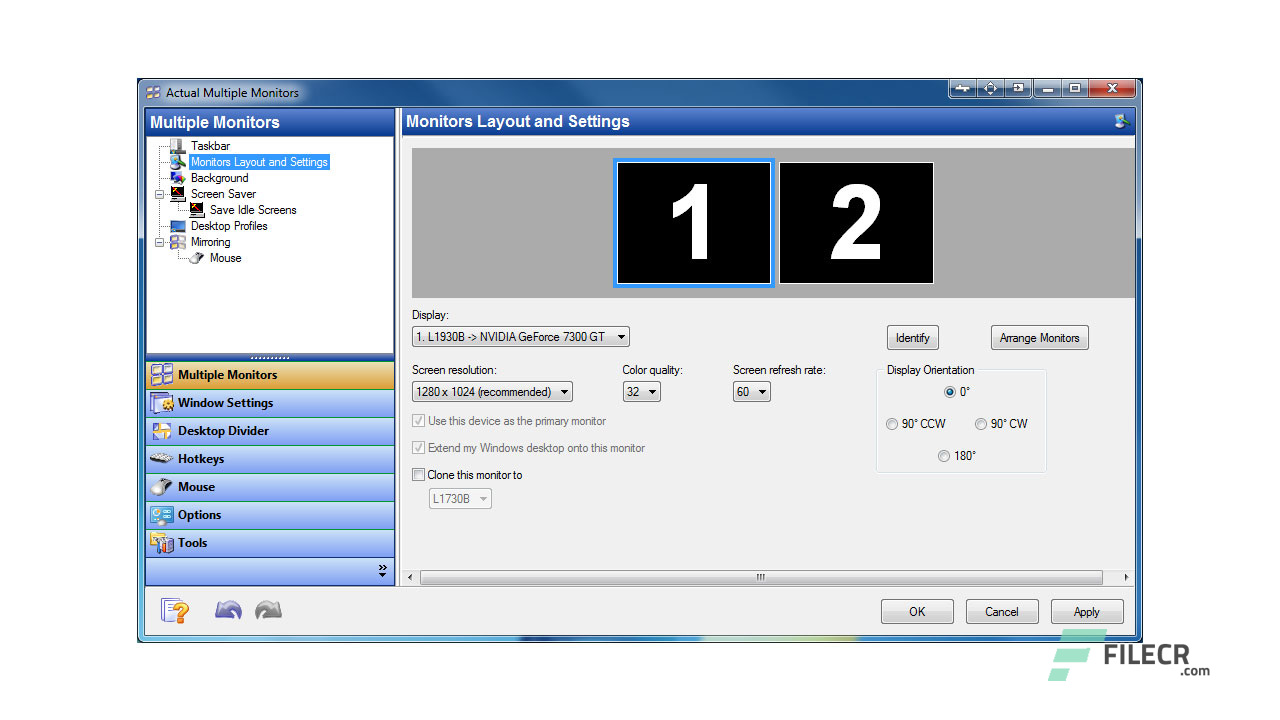Click the pin-shaped title bar button
This screenshot has height=720, width=1280.
(963, 88)
